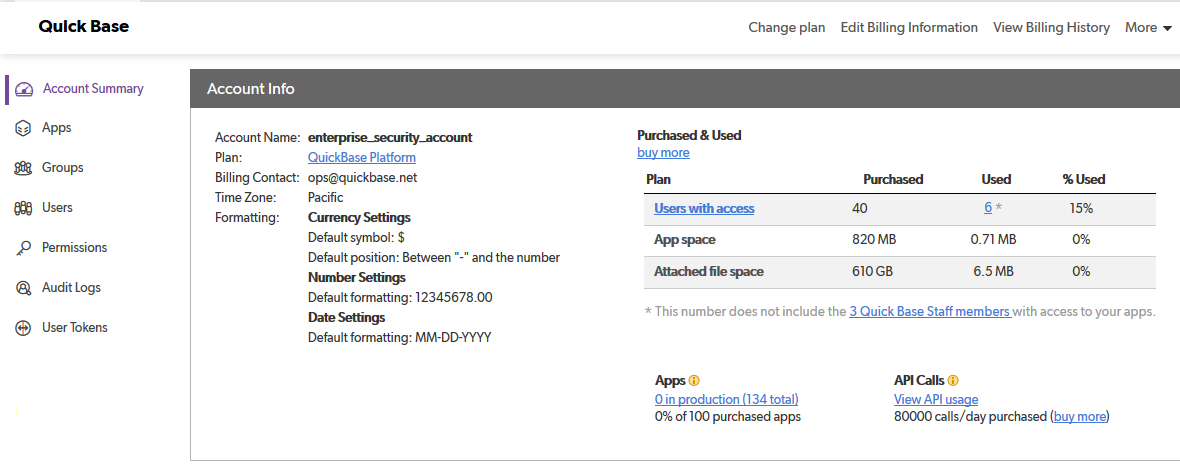Click Edit Billing Information
The image size is (1180, 465).
[x=909, y=28]
